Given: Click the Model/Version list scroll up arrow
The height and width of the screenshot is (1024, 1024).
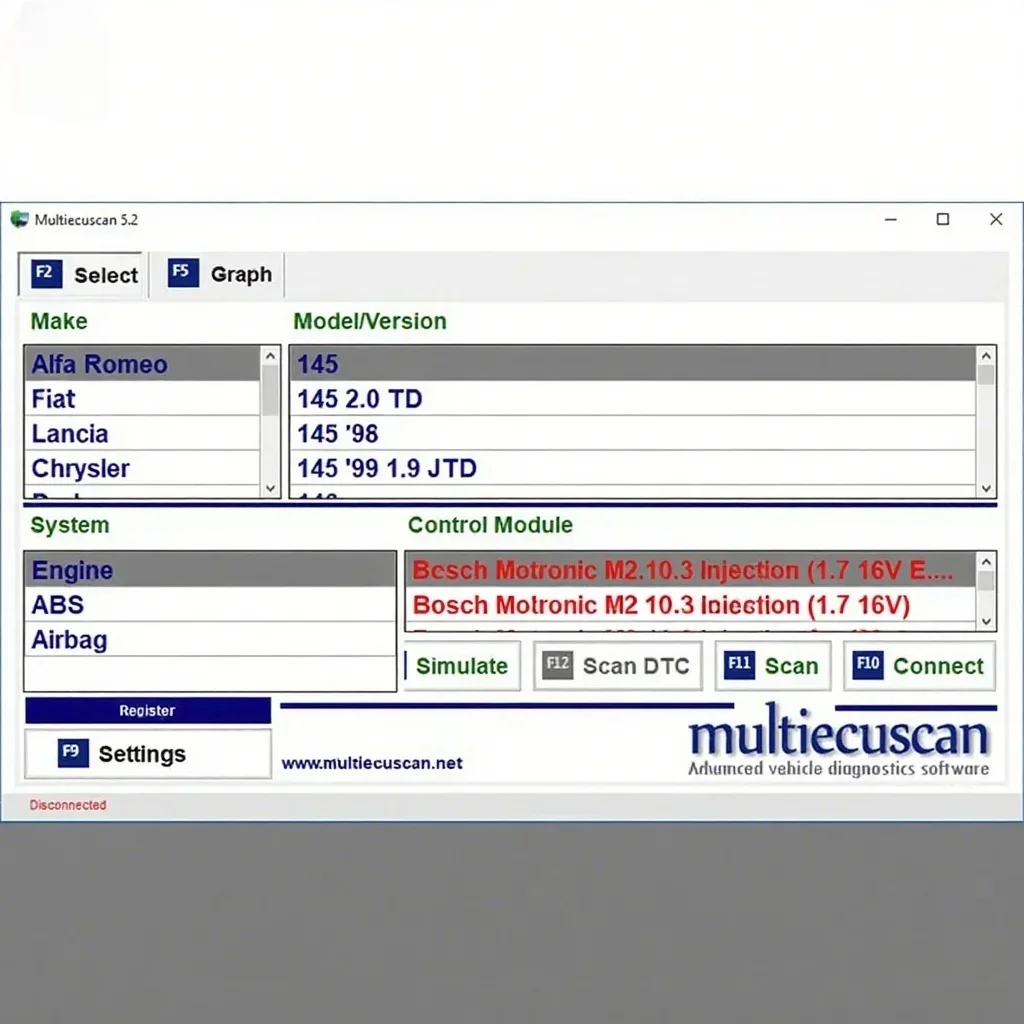Looking at the screenshot, I should coord(986,356).
